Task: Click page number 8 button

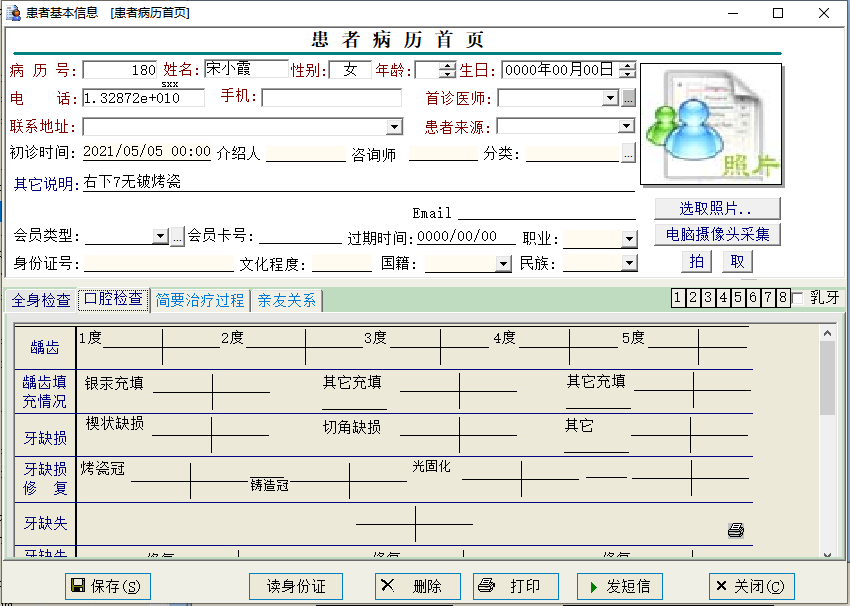Action: [783, 297]
